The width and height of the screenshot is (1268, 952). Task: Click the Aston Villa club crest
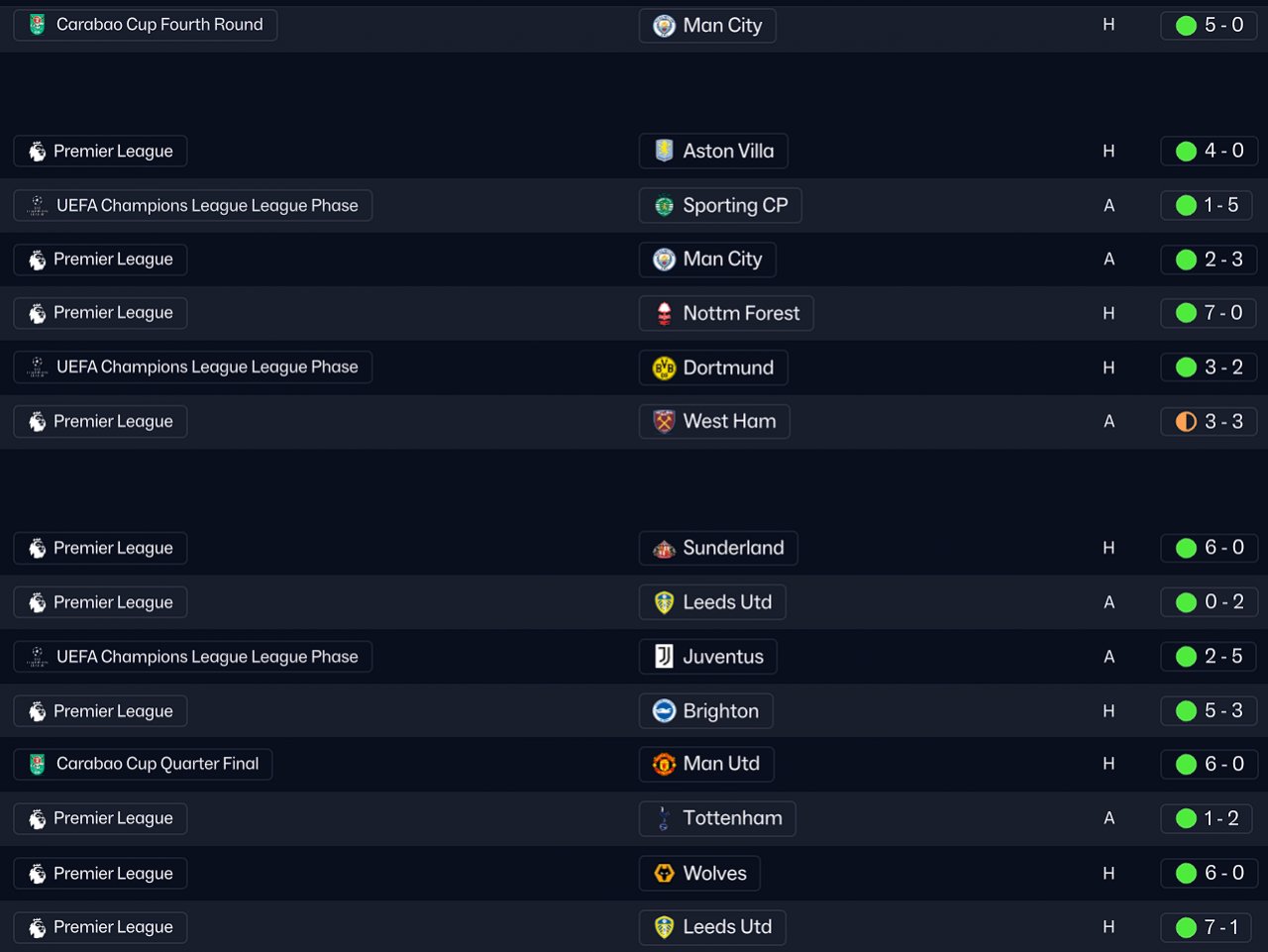click(x=664, y=151)
